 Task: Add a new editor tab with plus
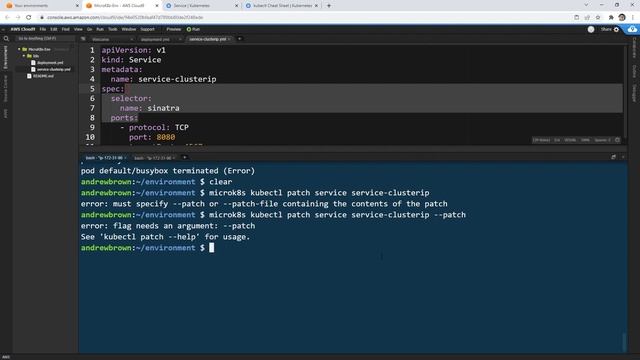(x=240, y=39)
